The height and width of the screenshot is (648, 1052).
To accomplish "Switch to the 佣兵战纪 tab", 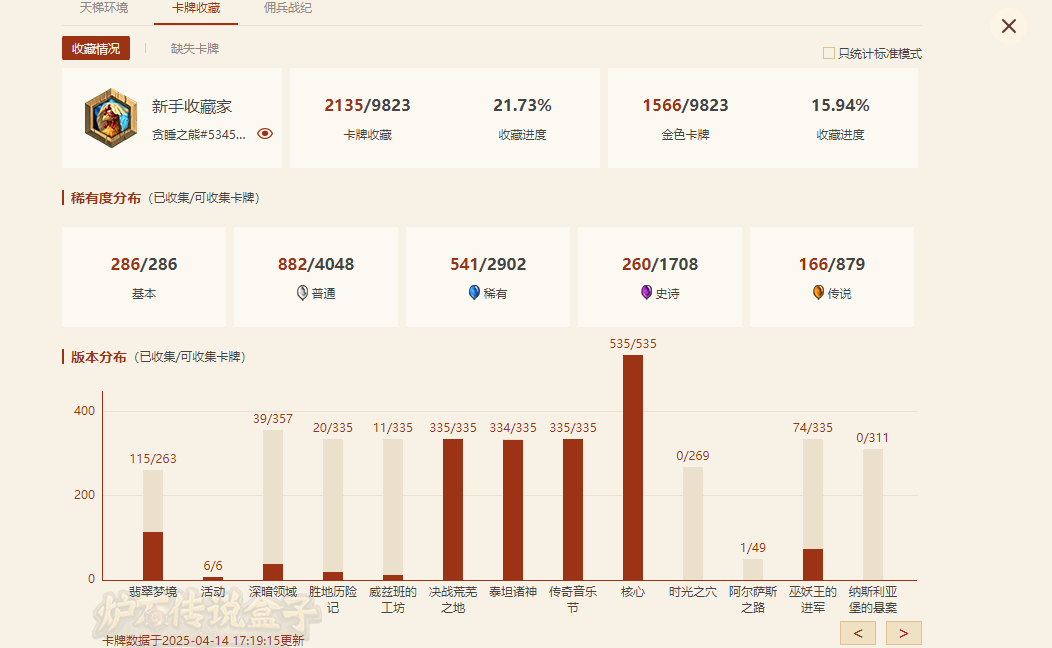I will click(287, 8).
